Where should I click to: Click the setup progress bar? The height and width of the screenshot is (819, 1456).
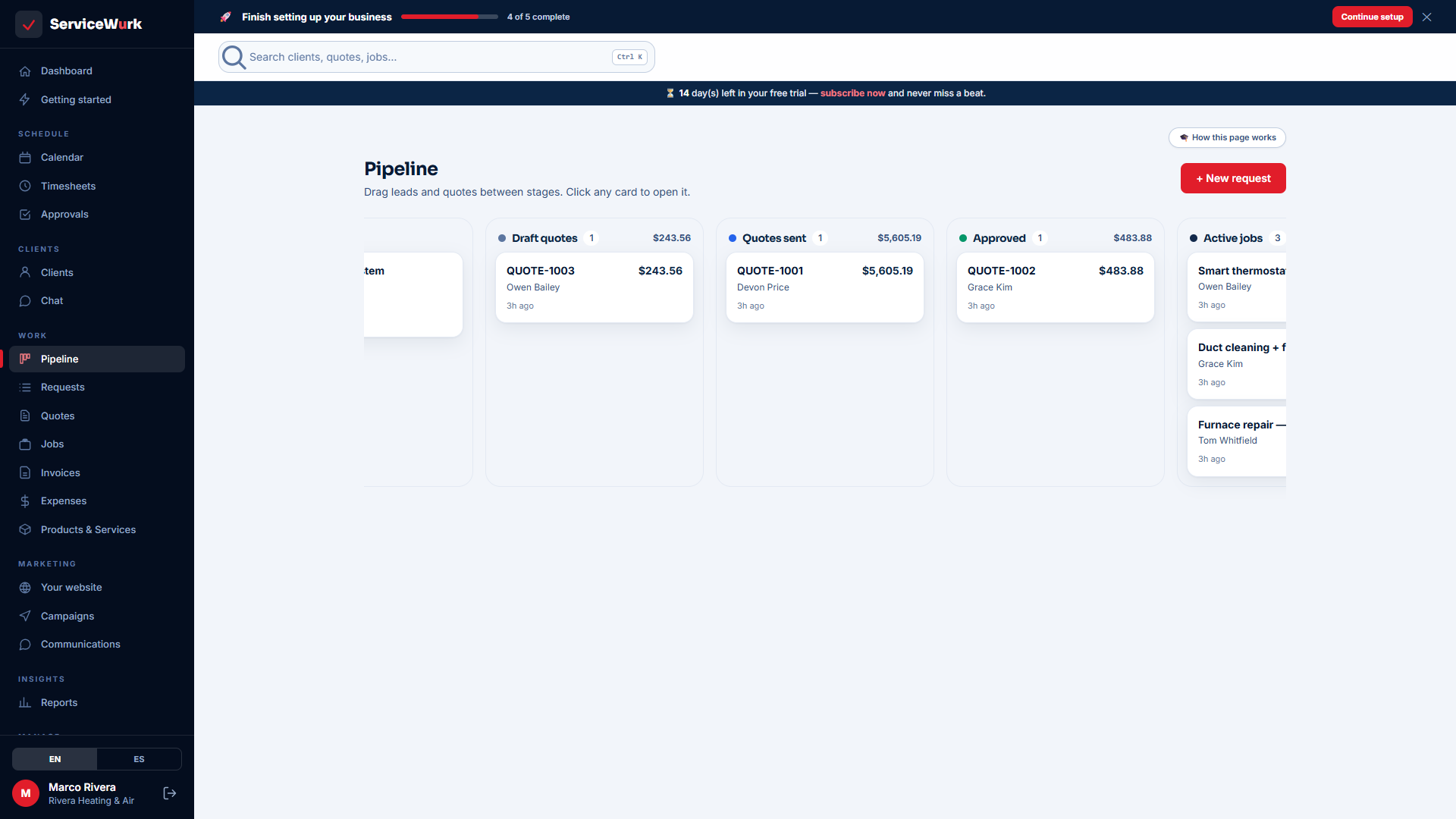(x=450, y=17)
